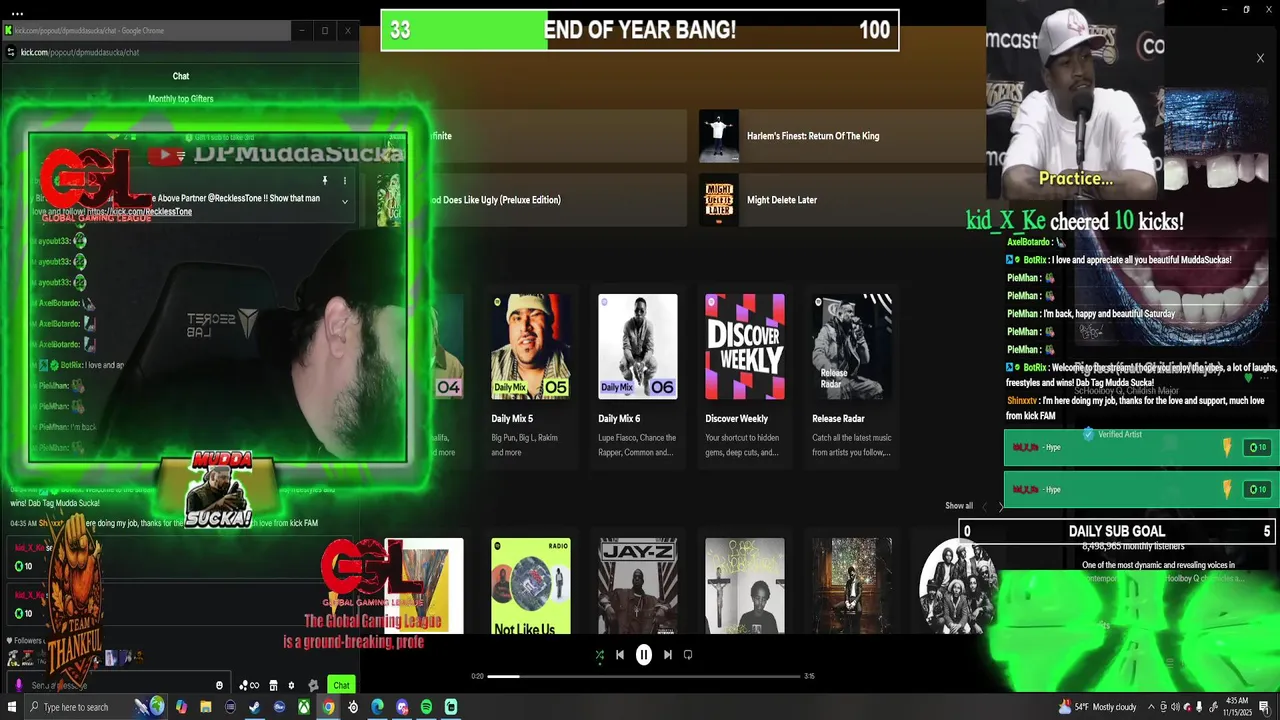Open the Kicks gifting icon in chat
The height and width of the screenshot is (720, 1280).
coord(249,685)
